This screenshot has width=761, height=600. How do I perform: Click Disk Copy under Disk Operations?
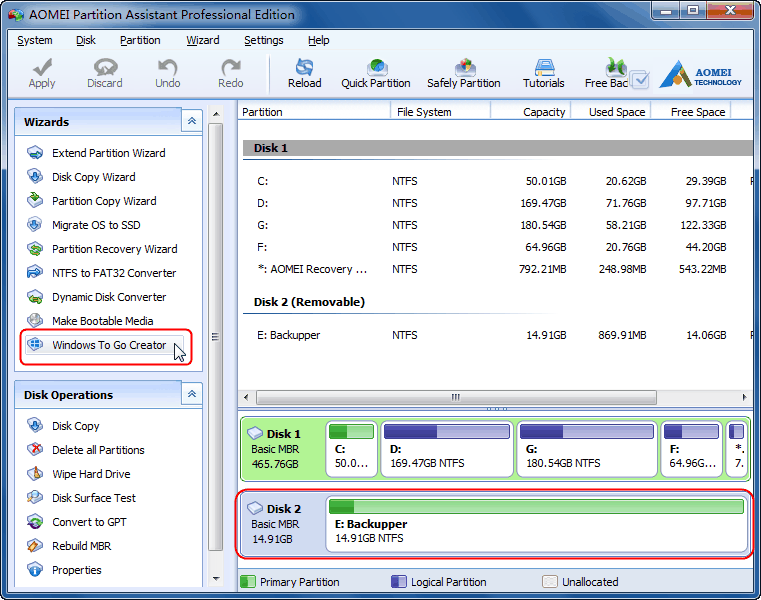pos(76,426)
